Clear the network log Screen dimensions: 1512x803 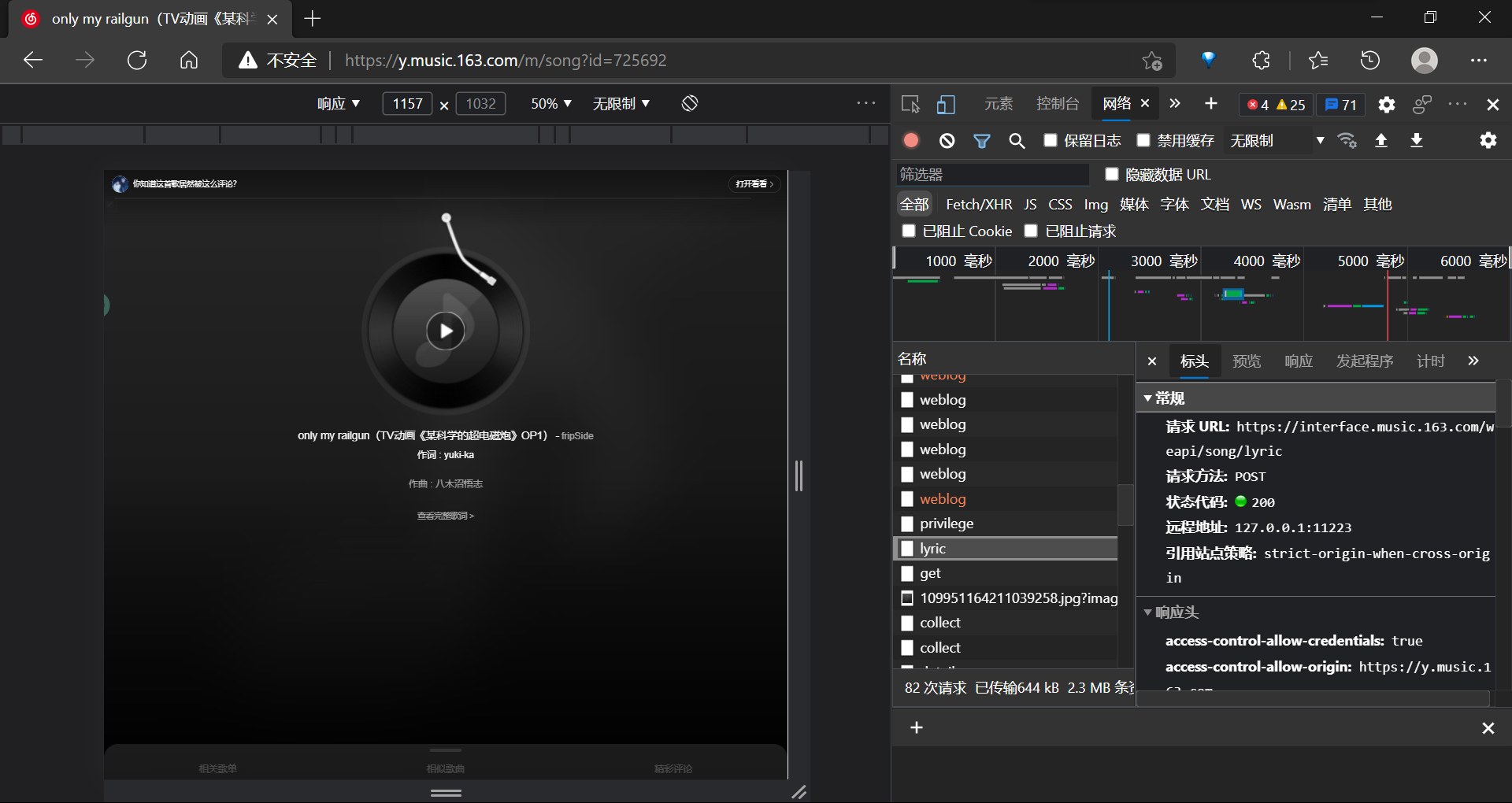point(947,141)
